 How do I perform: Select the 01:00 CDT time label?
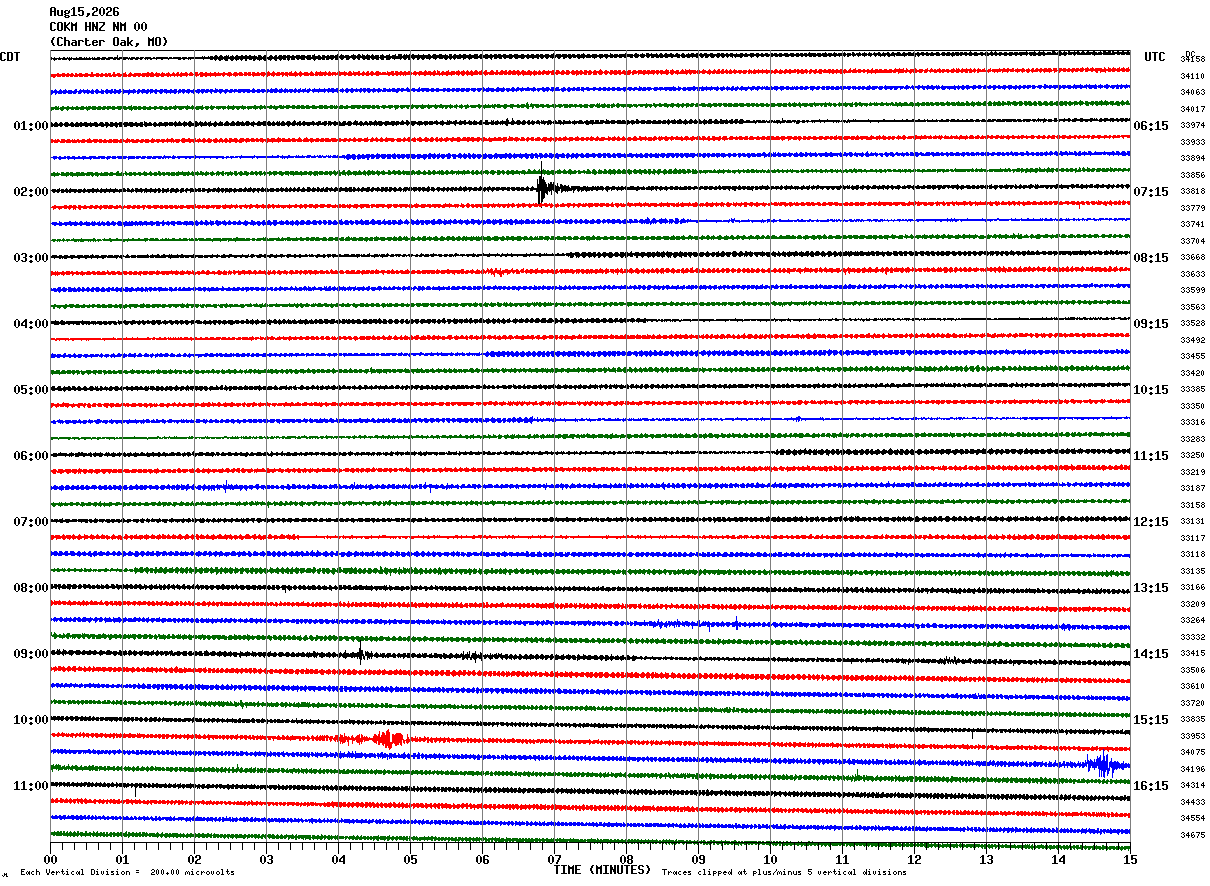(x=30, y=126)
